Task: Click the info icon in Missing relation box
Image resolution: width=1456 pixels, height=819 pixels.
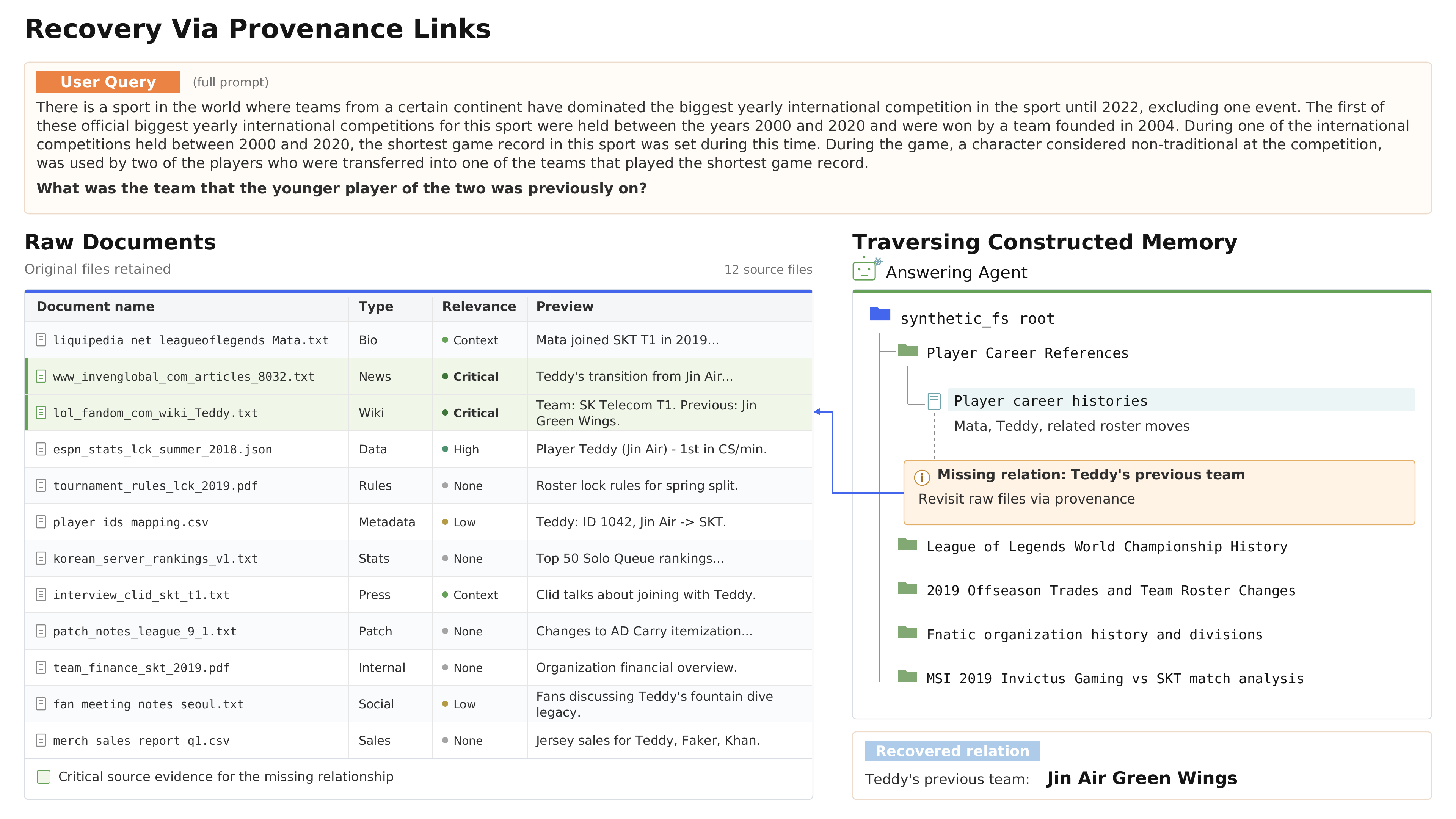Action: pos(921,478)
